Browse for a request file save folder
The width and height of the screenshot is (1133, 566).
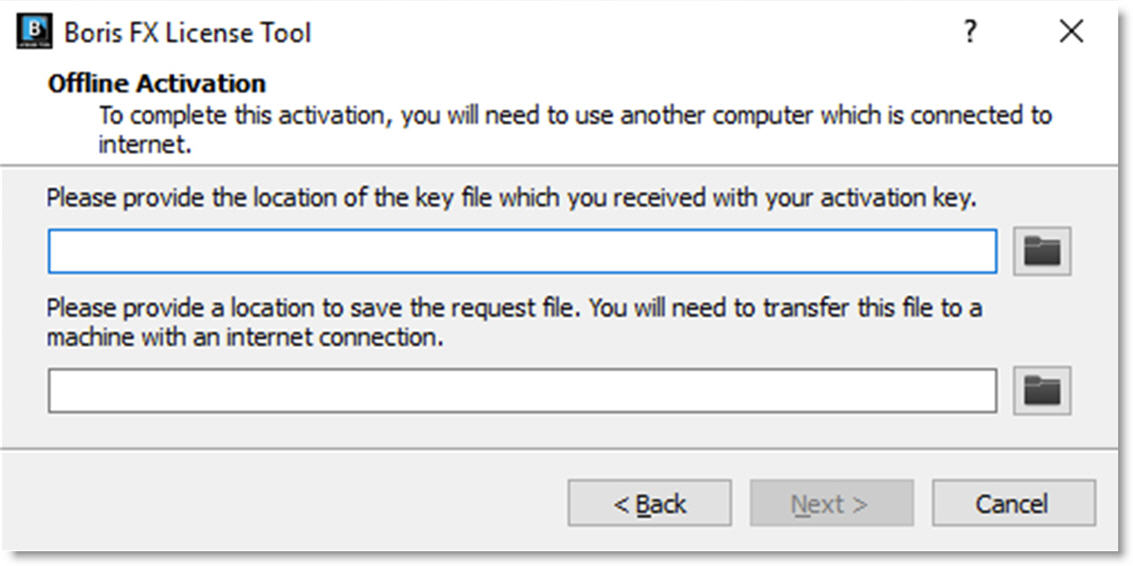tap(1042, 390)
